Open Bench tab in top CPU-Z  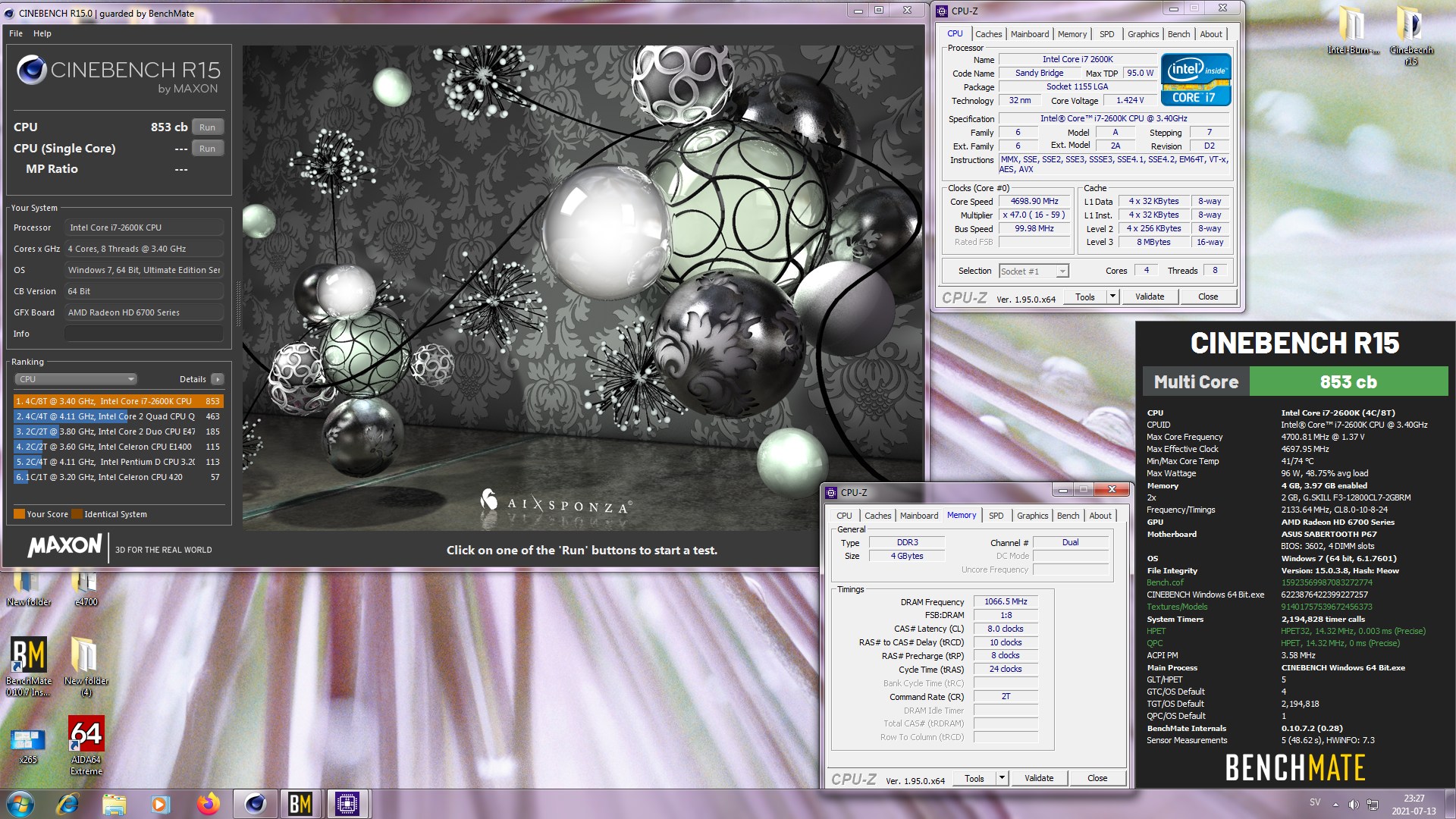pyautogui.click(x=1178, y=34)
